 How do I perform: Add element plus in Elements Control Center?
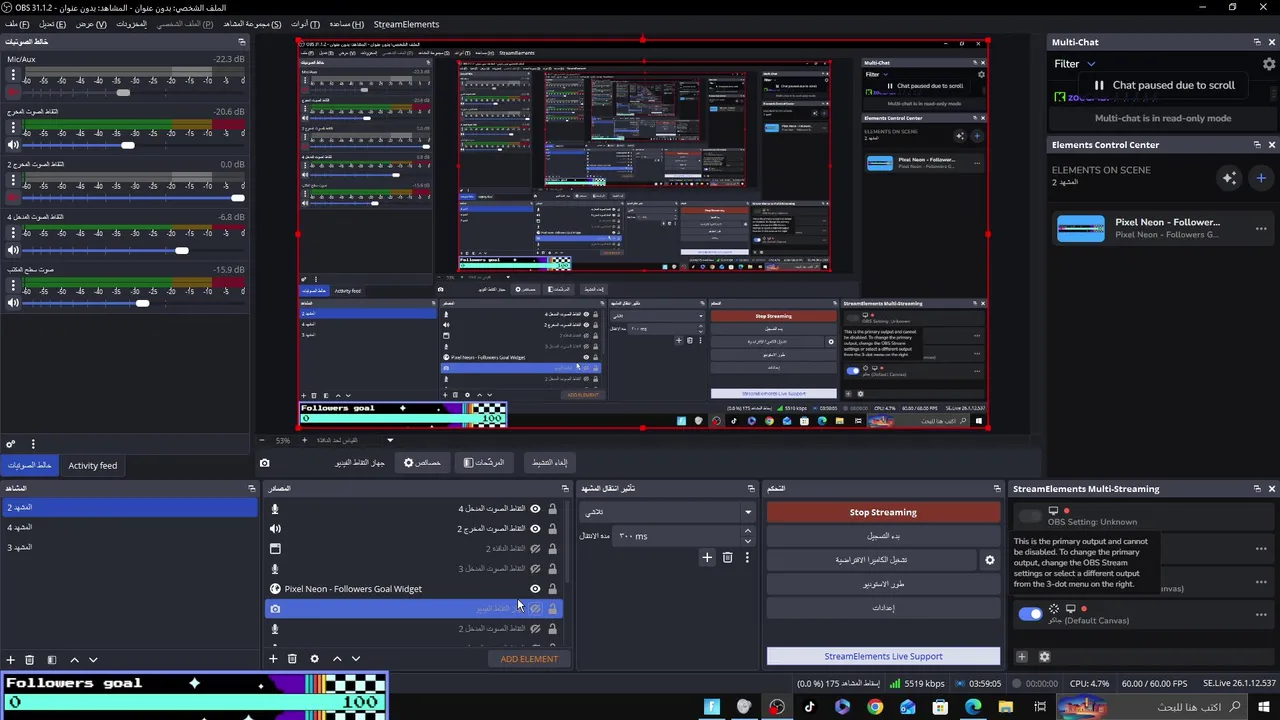(x=1261, y=178)
